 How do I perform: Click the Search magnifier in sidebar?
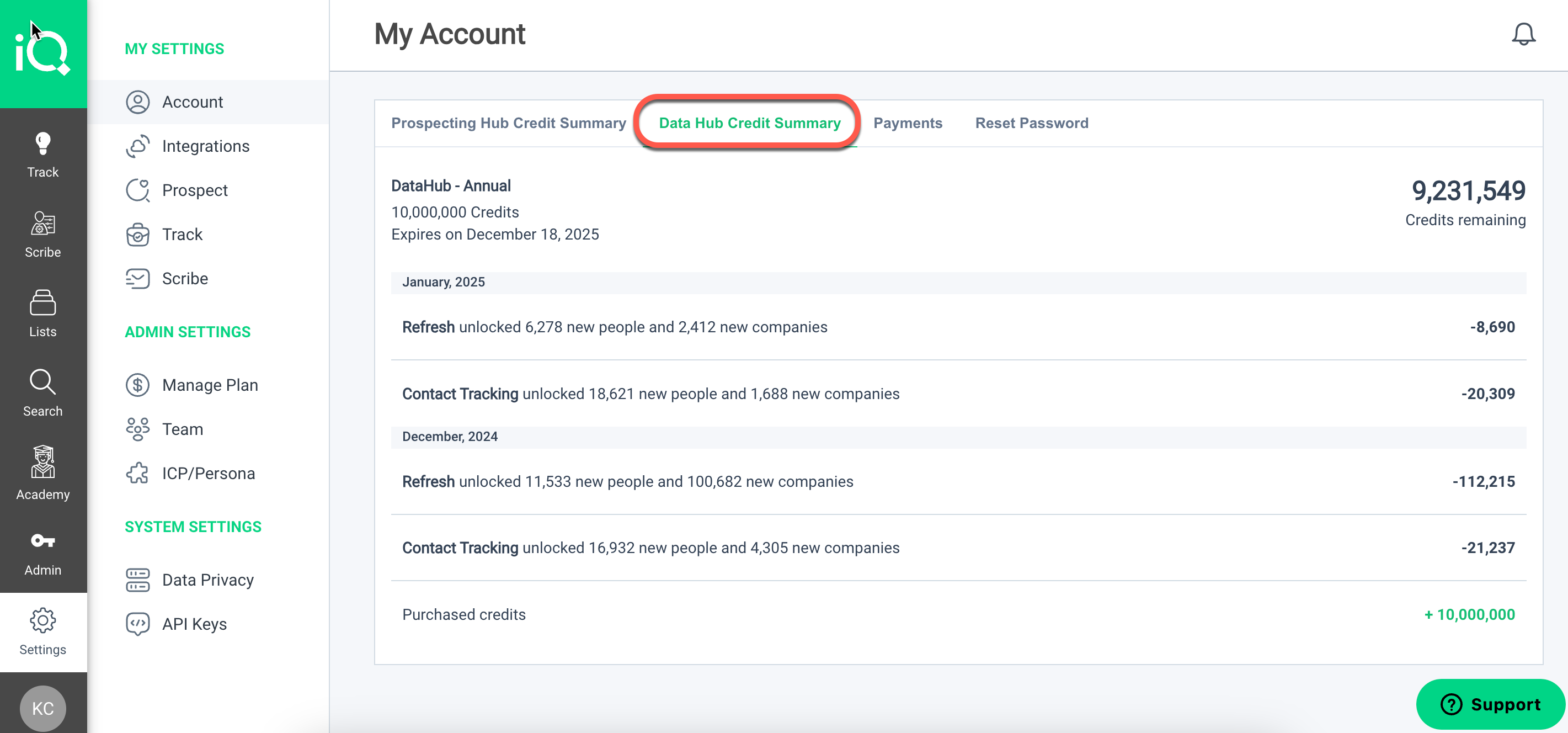tap(42, 392)
